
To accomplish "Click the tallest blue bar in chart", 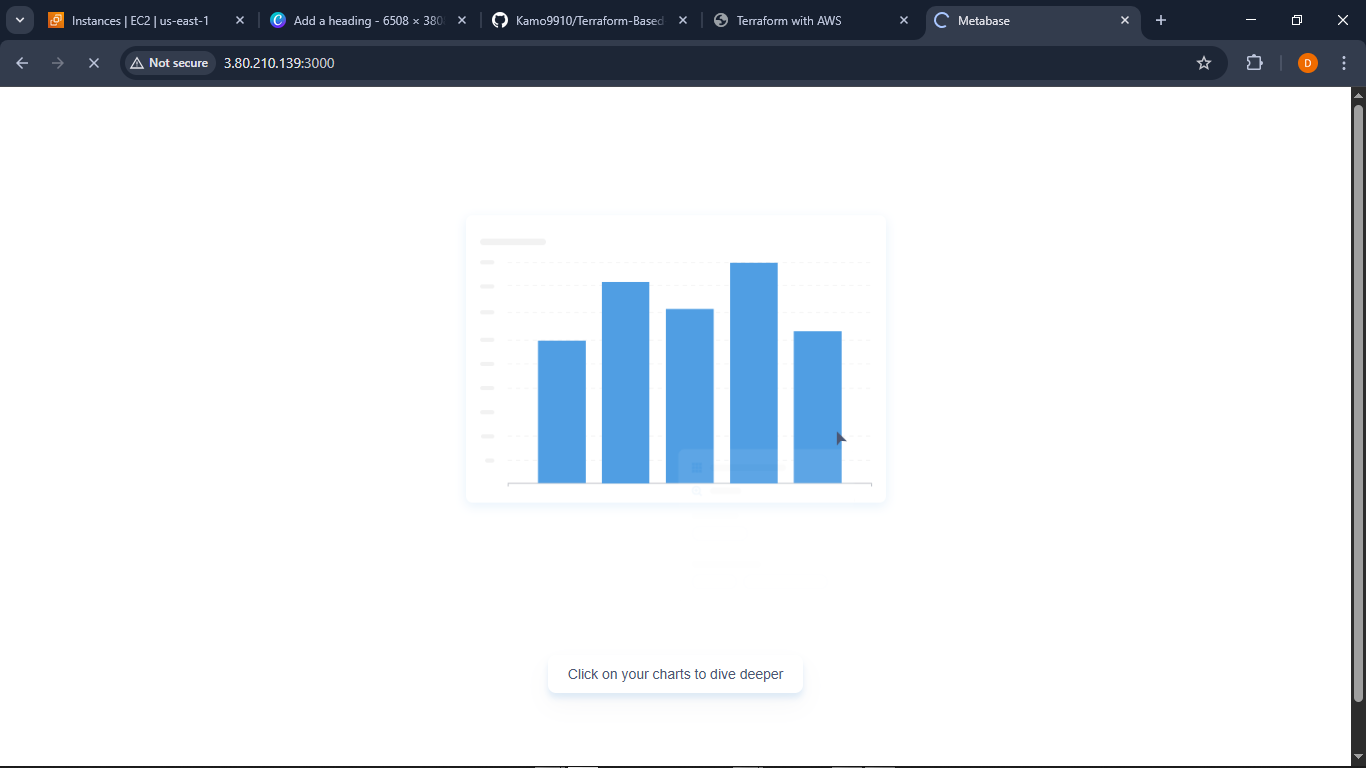I will tap(753, 372).
